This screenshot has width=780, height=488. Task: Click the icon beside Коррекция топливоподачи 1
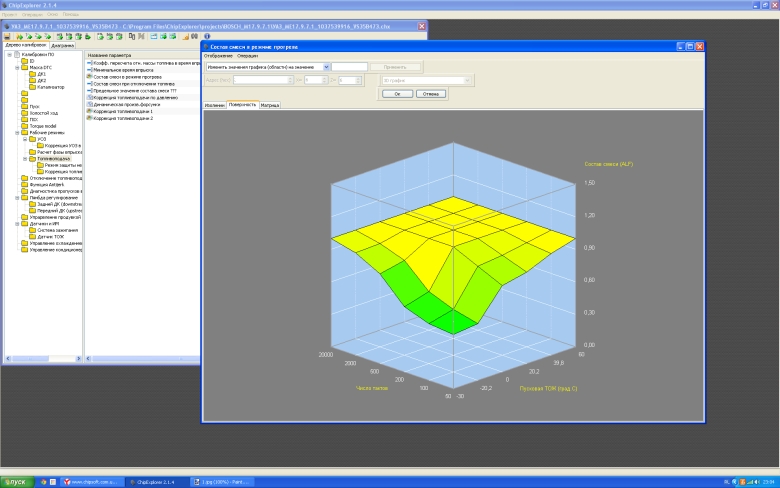click(90, 111)
